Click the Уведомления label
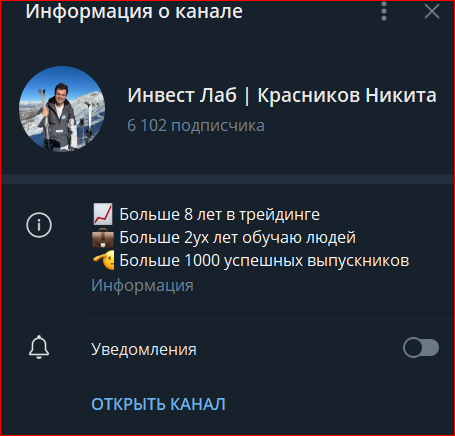Image resolution: width=455 pixels, height=436 pixels. [x=144, y=349]
